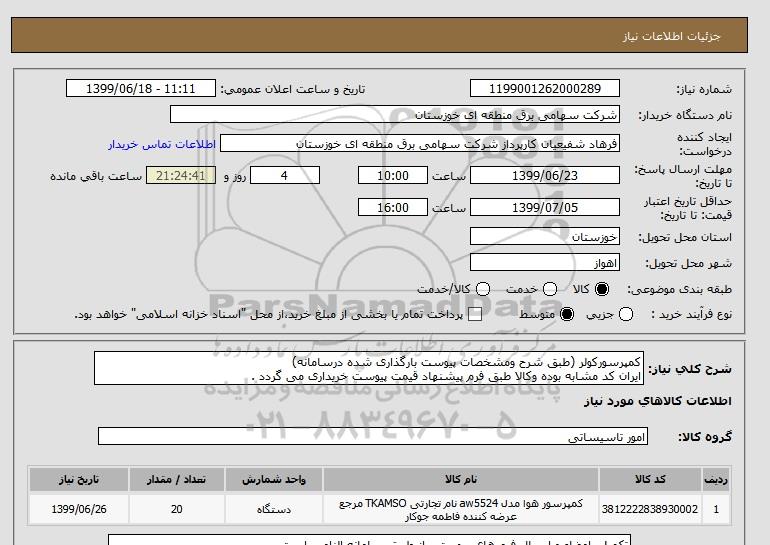770x545 pixels.
Task: Click the buyer organization name field
Action: pyautogui.click(x=394, y=114)
